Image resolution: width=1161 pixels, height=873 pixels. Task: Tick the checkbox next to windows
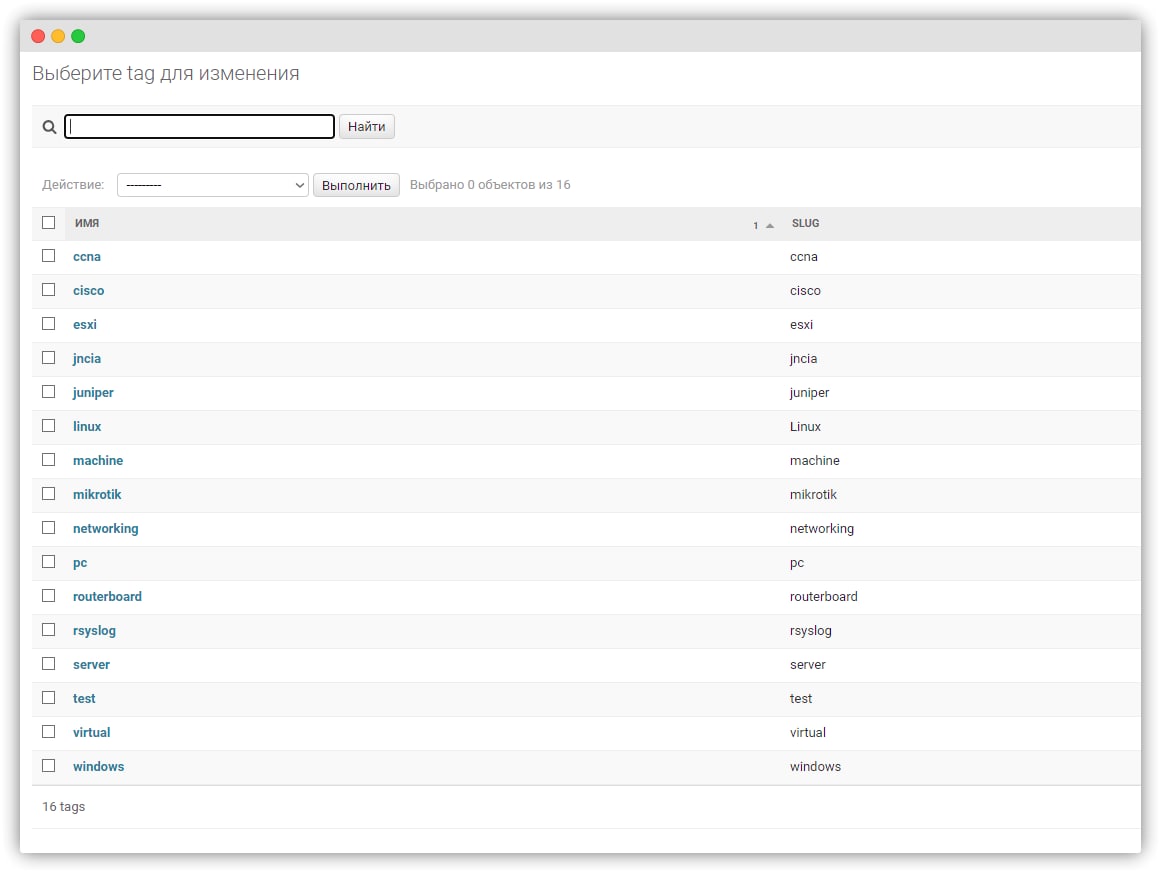pyautogui.click(x=48, y=766)
